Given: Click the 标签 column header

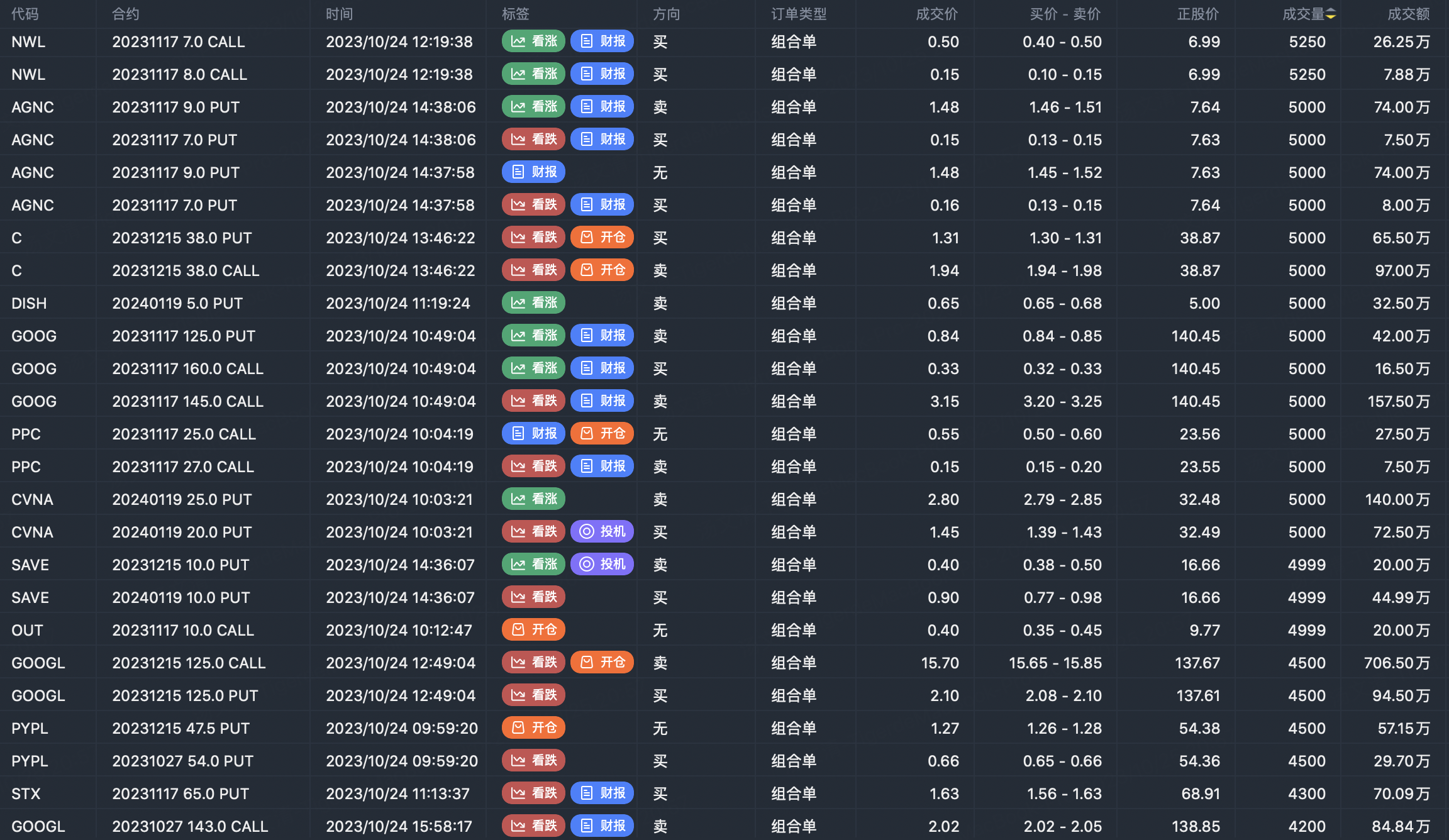Looking at the screenshot, I should tap(515, 14).
